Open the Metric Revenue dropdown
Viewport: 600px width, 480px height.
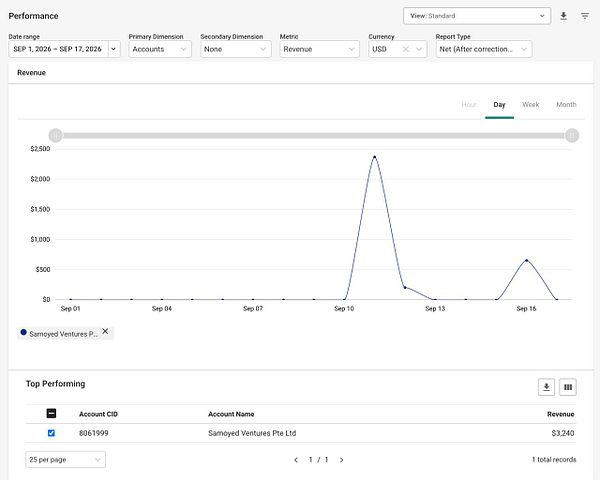point(320,49)
